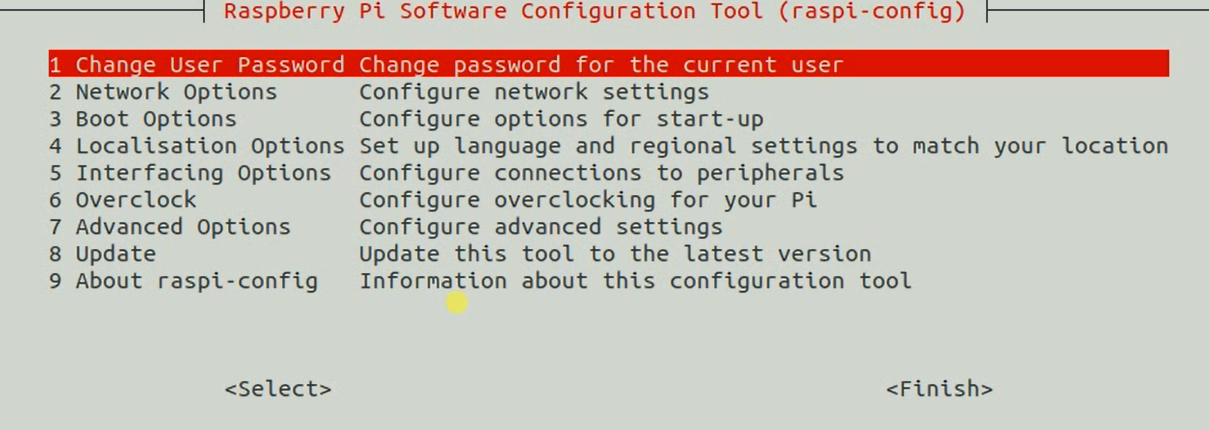Click 'Change password for the current user' text
Image resolution: width=1209 pixels, height=430 pixels.
click(x=601, y=65)
